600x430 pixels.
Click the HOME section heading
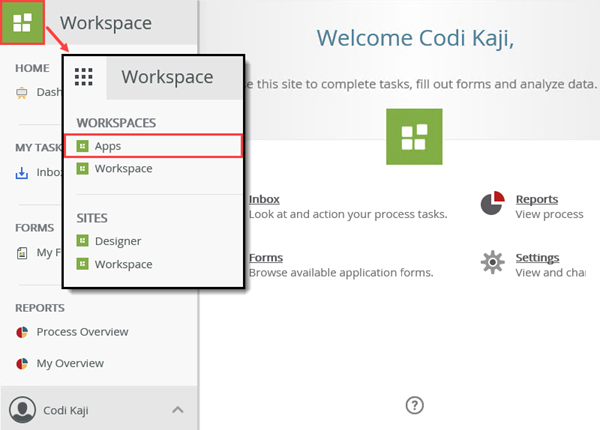(32, 68)
